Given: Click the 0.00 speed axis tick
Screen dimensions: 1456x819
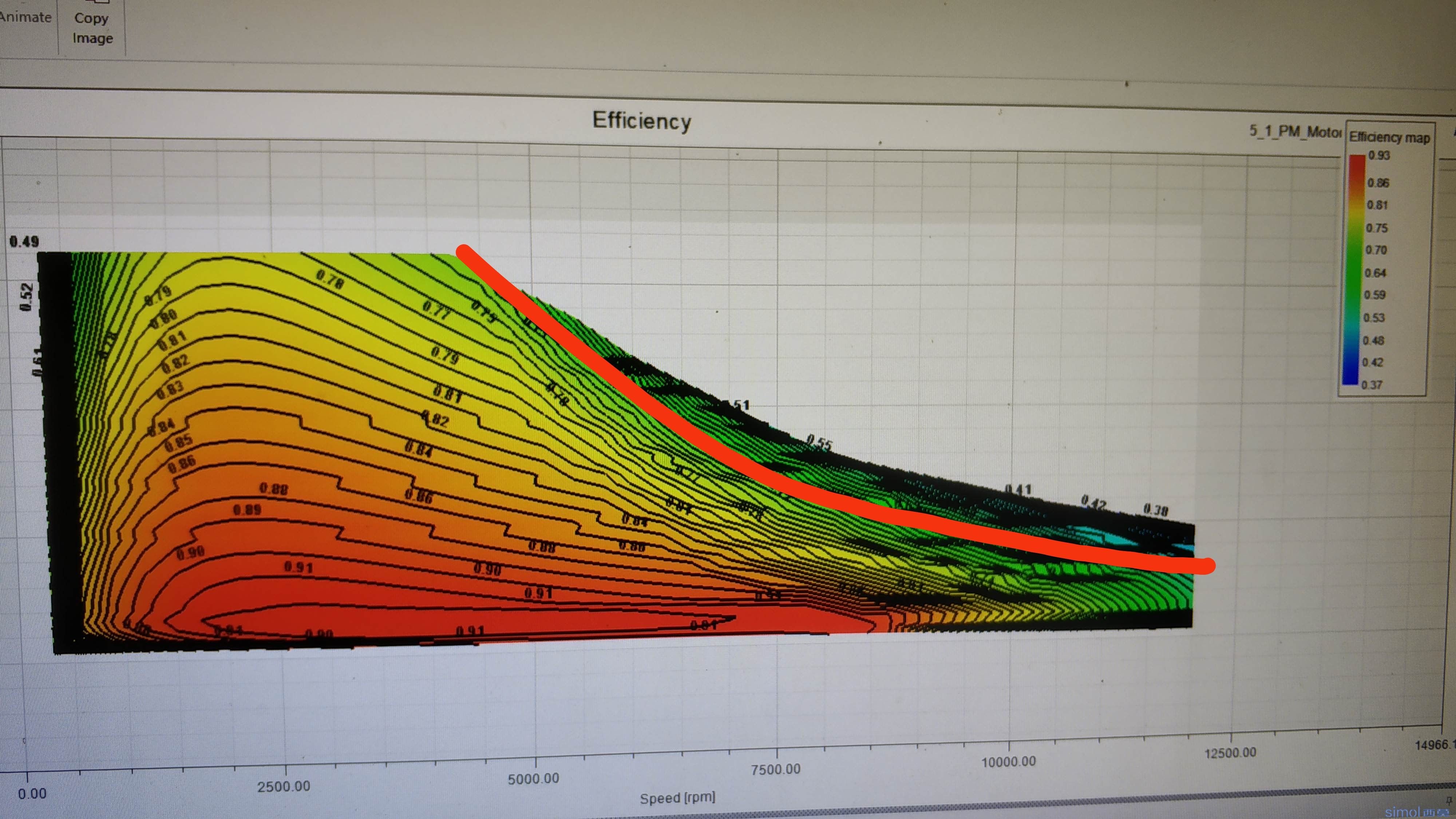Looking at the screenshot, I should 32,794.
